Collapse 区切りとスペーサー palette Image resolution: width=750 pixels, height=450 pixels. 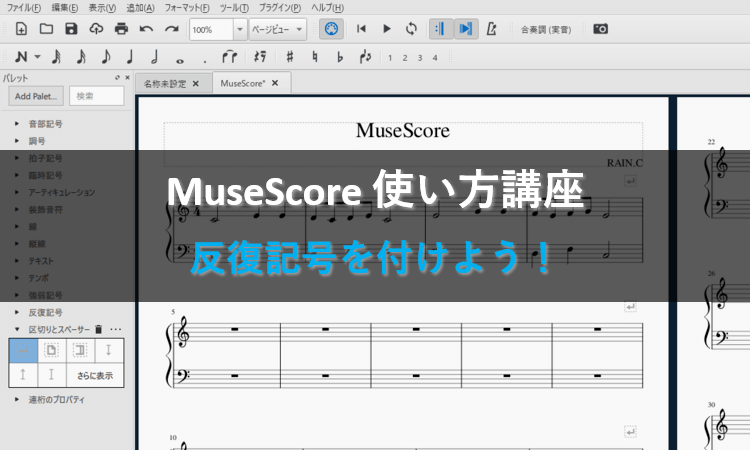pyautogui.click(x=17, y=329)
